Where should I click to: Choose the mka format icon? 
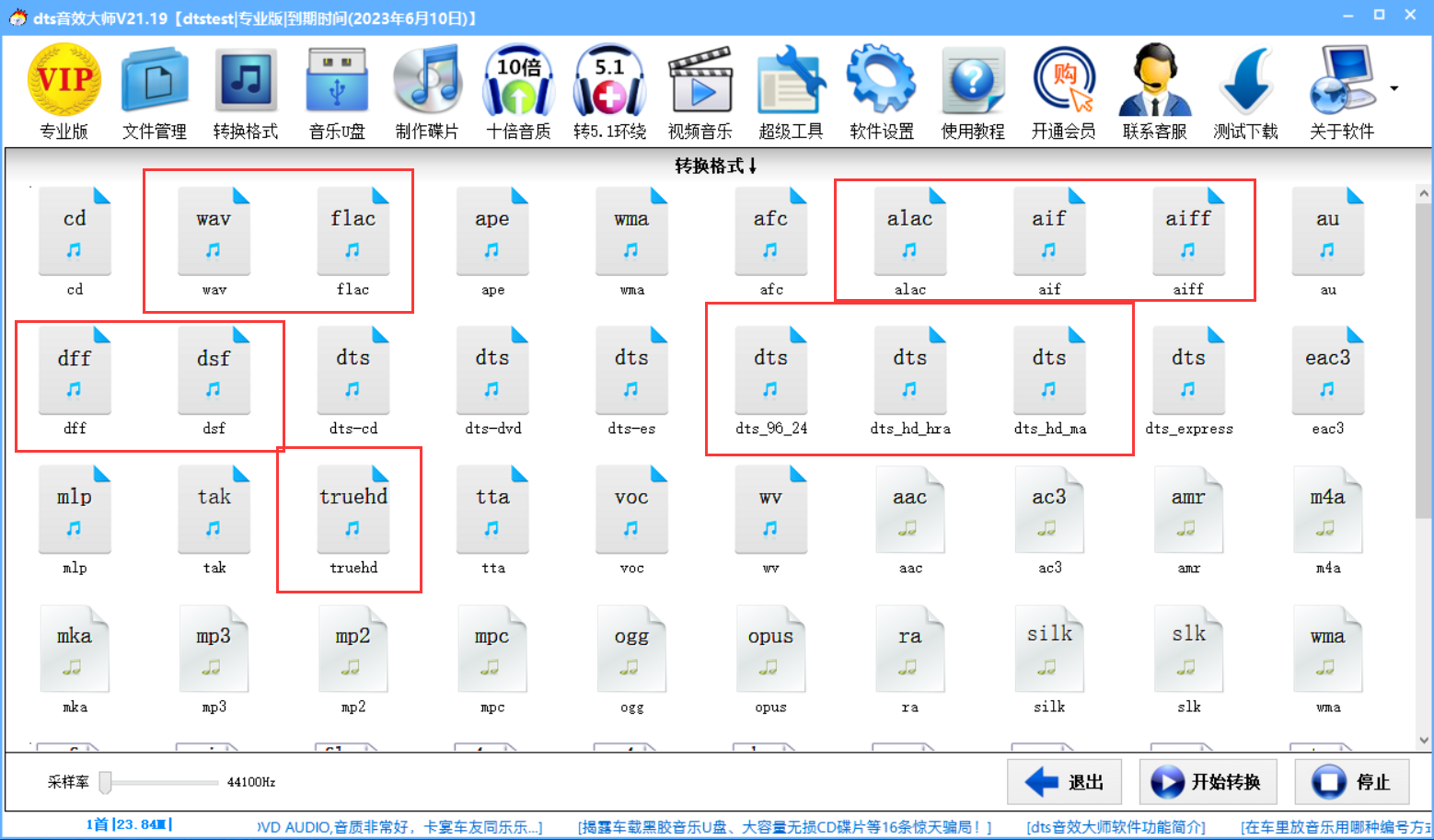[75, 658]
